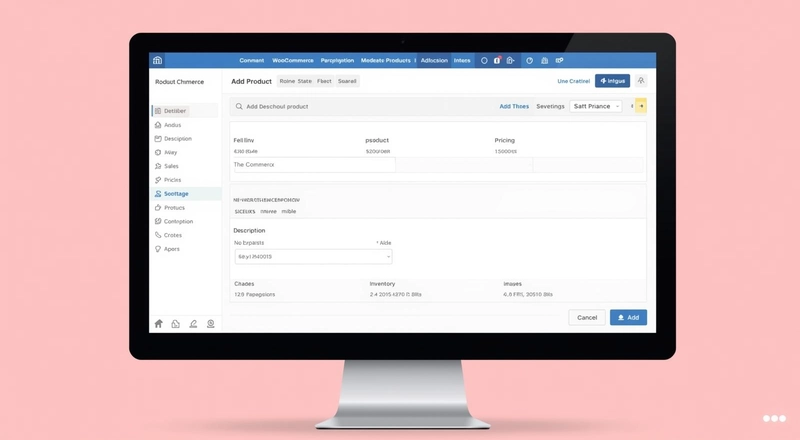
Task: Click the empty field under psoduct column
Action: point(464,165)
